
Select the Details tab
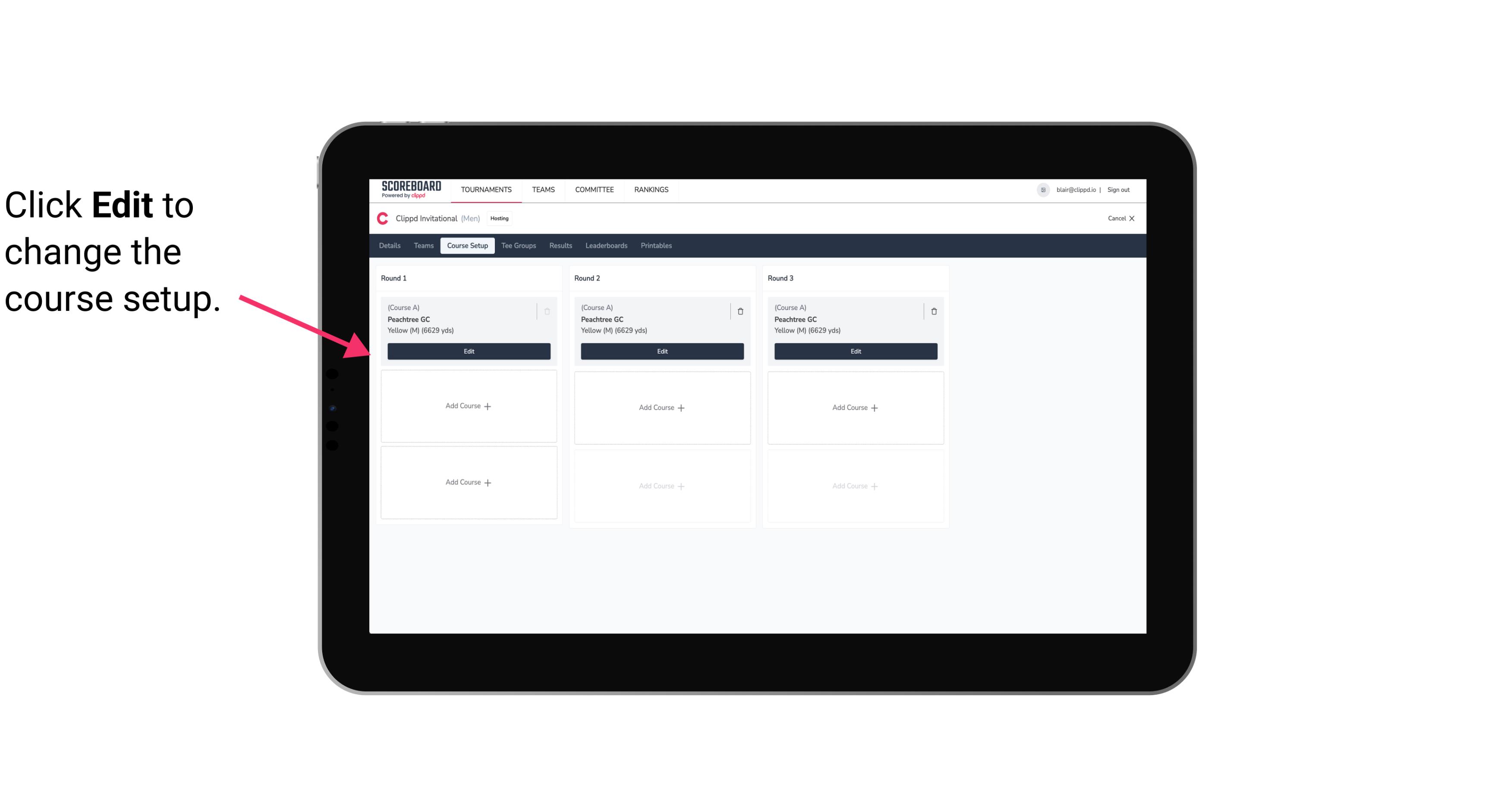391,245
